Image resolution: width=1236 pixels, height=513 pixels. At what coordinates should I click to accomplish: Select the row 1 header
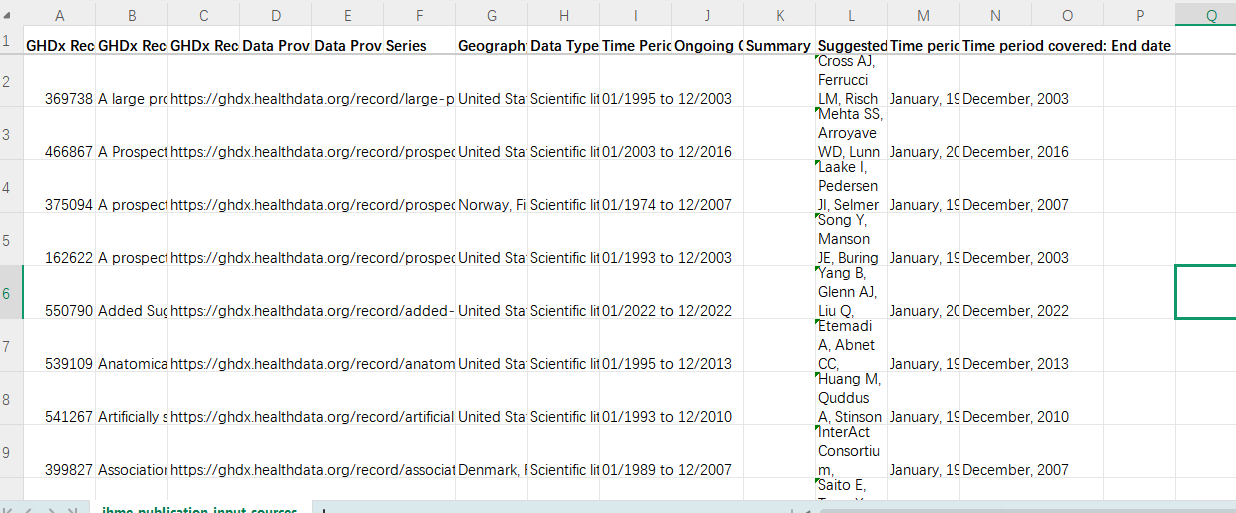(11, 41)
